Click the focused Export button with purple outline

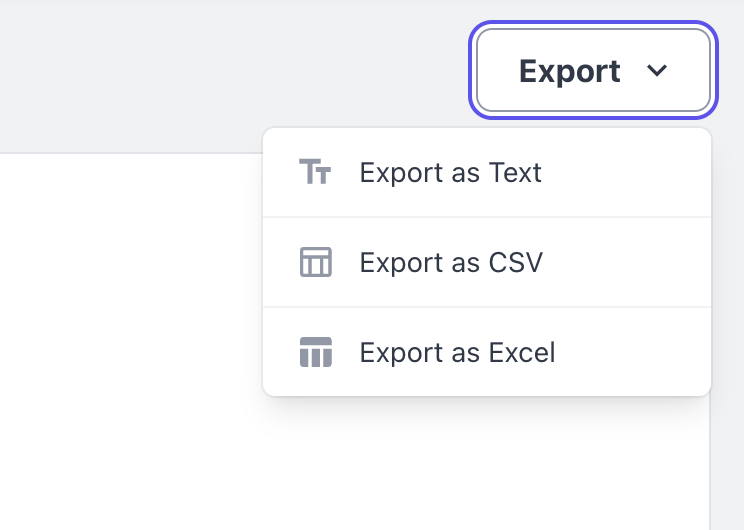[x=593, y=70]
